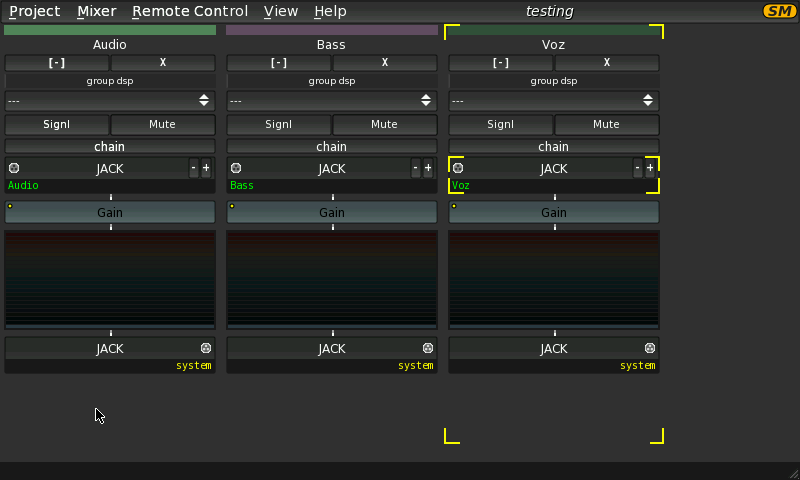This screenshot has width=800, height=480.
Task: Close the Audio strip with the X button
Action: pyautogui.click(x=163, y=63)
